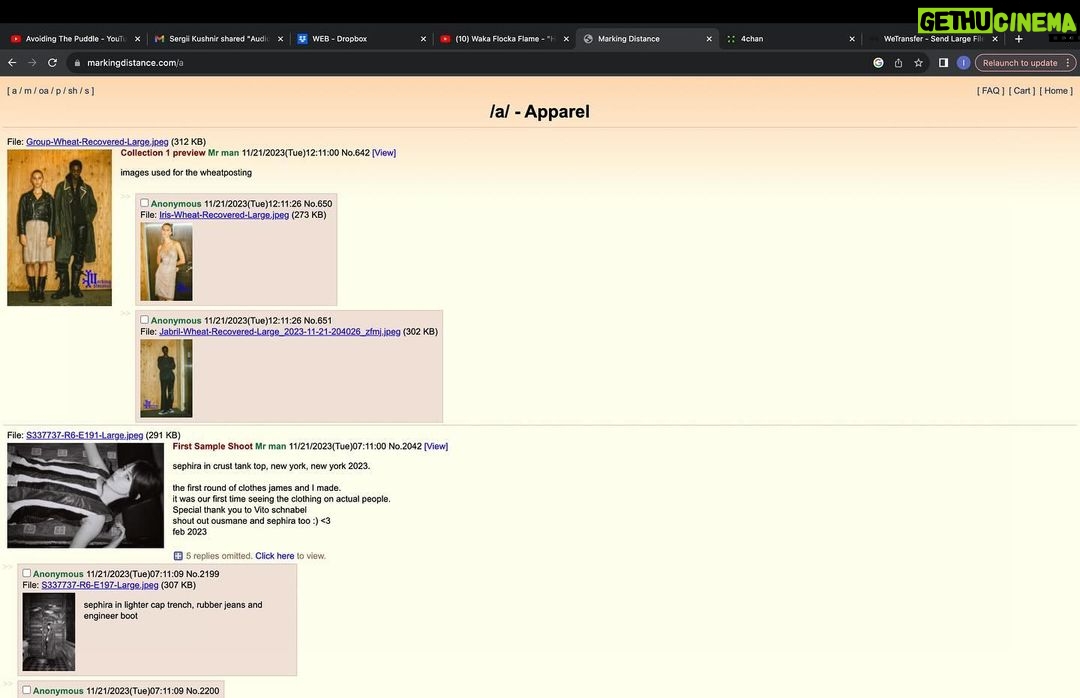
Task: Select the checkbox for post No.2199
Action: point(26,573)
